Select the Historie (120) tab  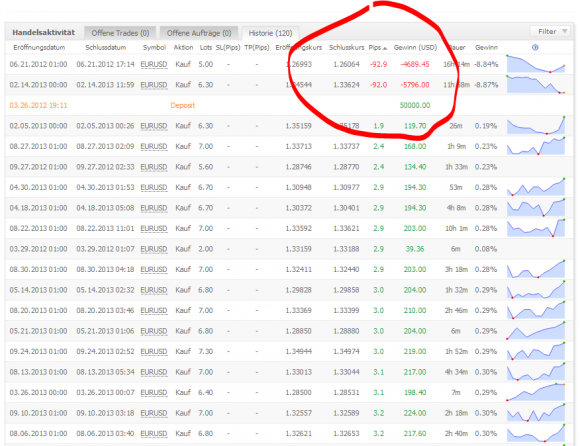pyautogui.click(x=270, y=33)
